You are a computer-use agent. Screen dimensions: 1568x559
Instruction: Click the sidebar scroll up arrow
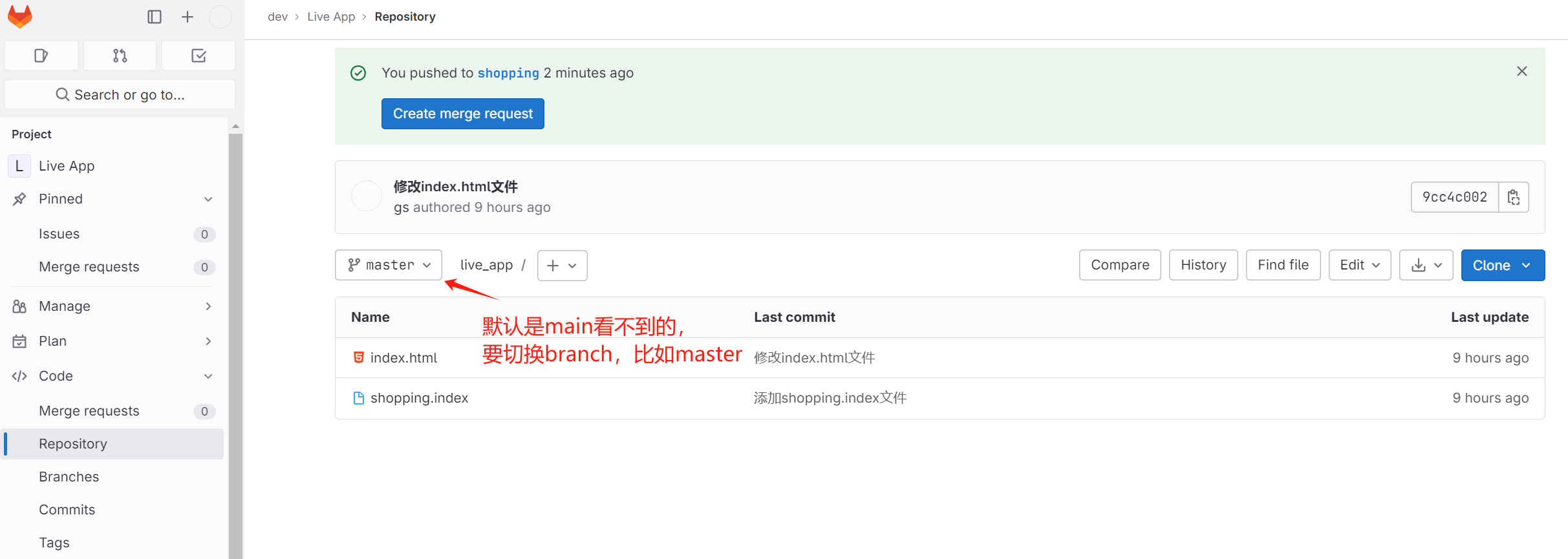pos(235,126)
